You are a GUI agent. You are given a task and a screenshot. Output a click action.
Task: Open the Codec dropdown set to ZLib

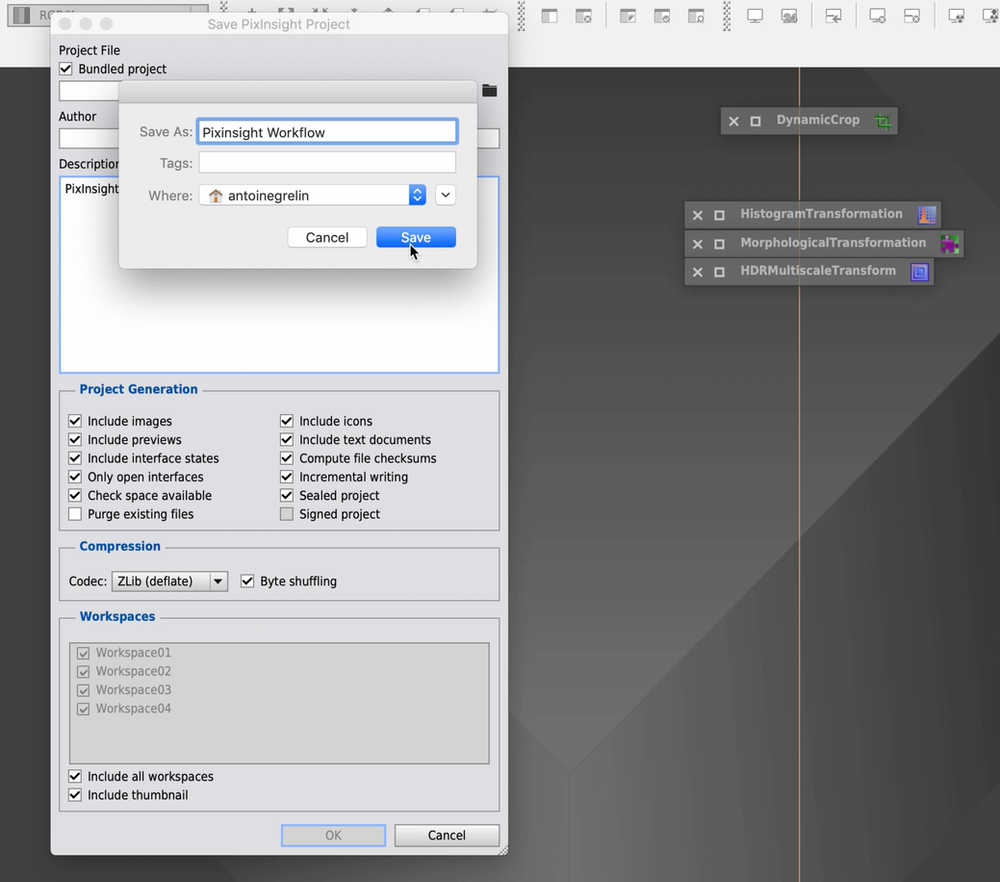point(169,581)
